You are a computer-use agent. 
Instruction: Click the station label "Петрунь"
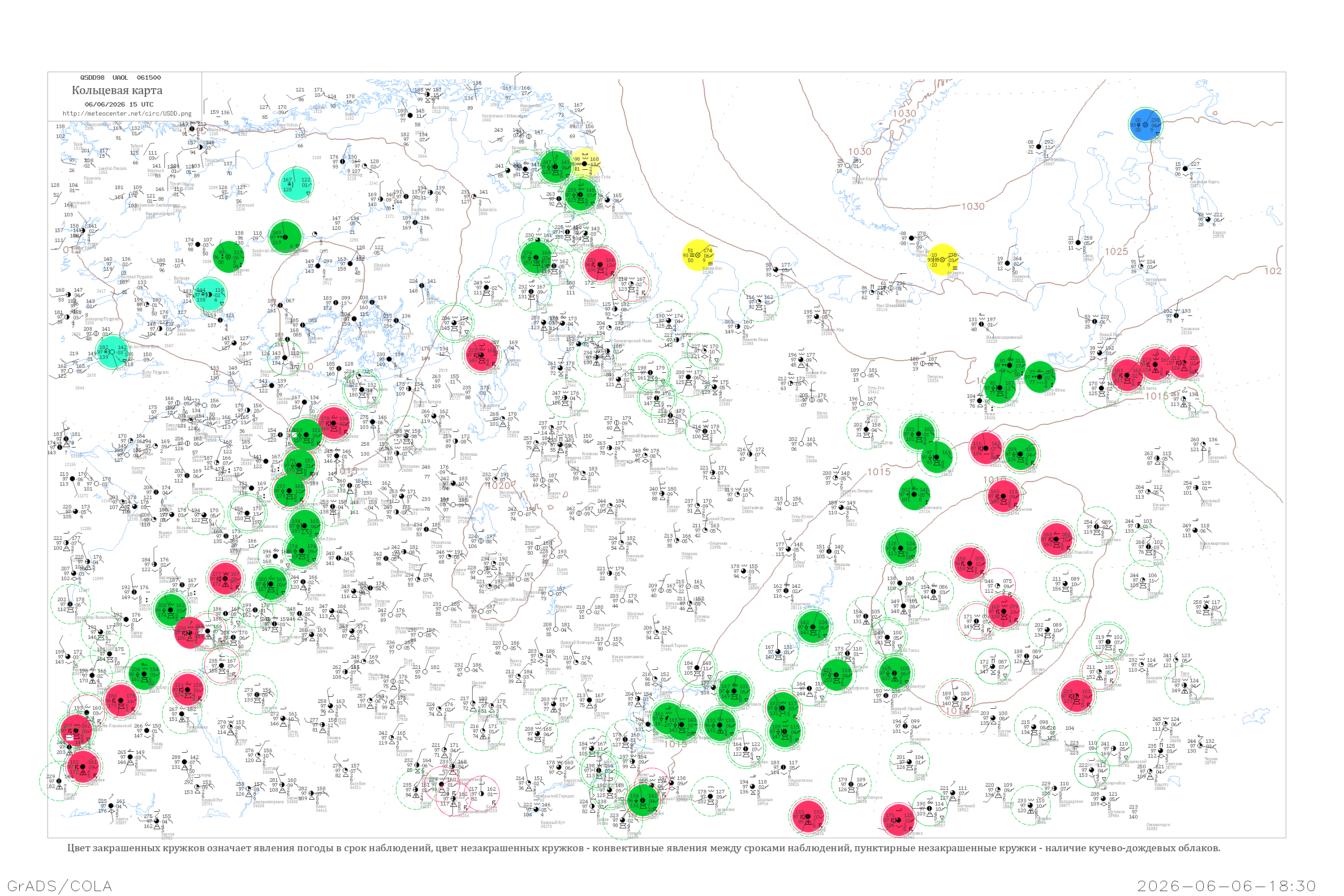pyautogui.click(x=935, y=377)
